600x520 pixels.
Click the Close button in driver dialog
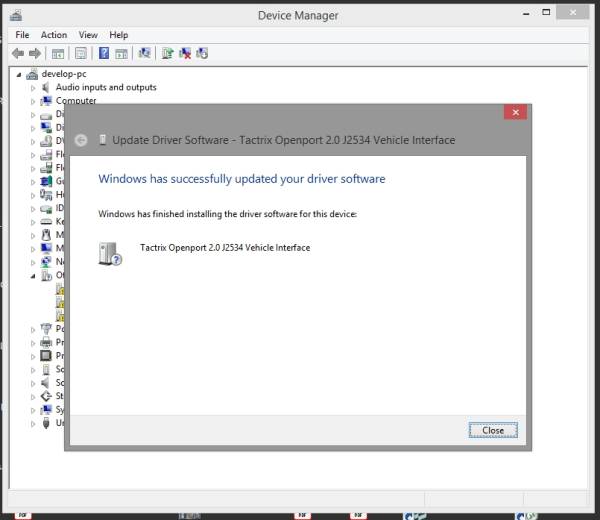tap(493, 430)
